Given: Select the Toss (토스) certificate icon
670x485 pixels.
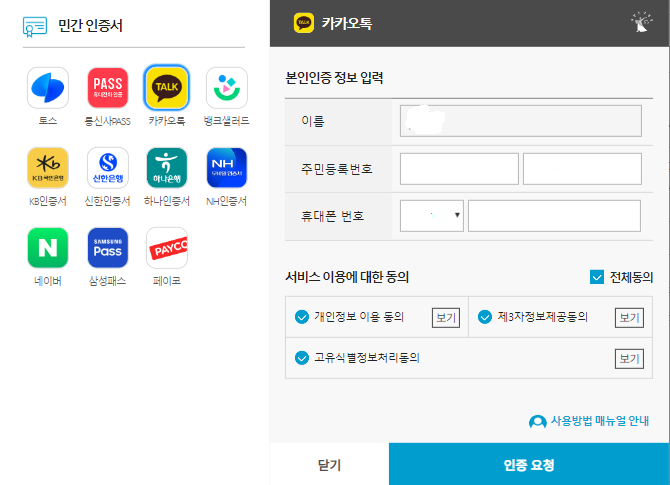Looking at the screenshot, I should pyautogui.click(x=48, y=88).
